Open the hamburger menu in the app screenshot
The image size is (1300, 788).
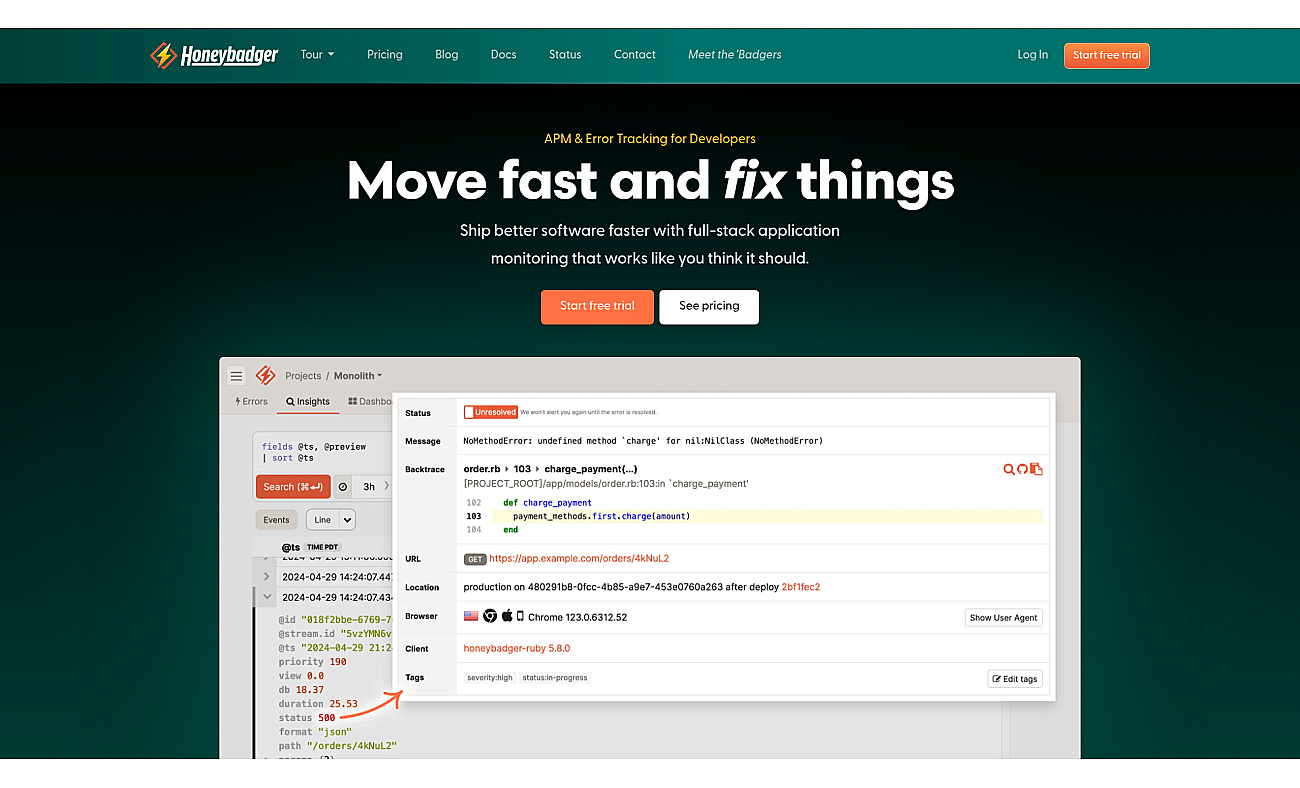pyautogui.click(x=236, y=376)
